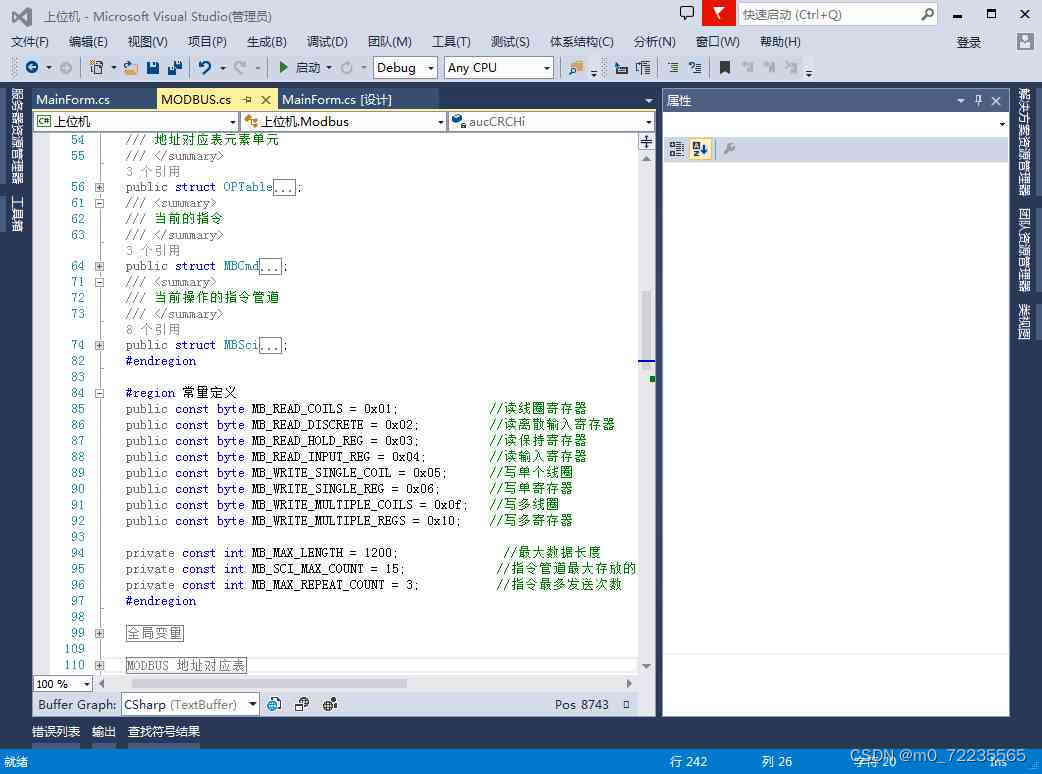Click the 8 个引用 reference count link
The image size is (1042, 774).
point(153,330)
